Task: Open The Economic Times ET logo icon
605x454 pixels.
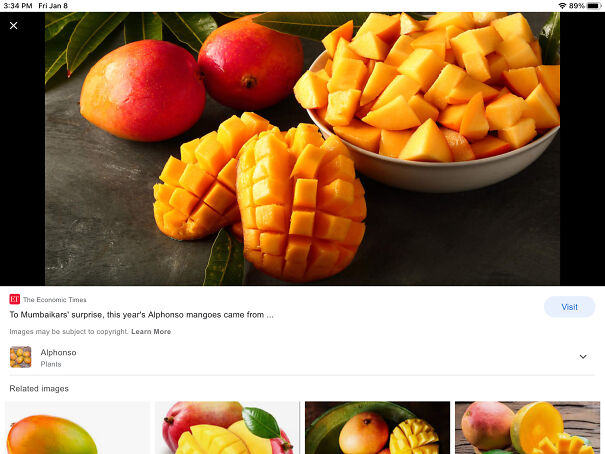Action: coord(15,299)
